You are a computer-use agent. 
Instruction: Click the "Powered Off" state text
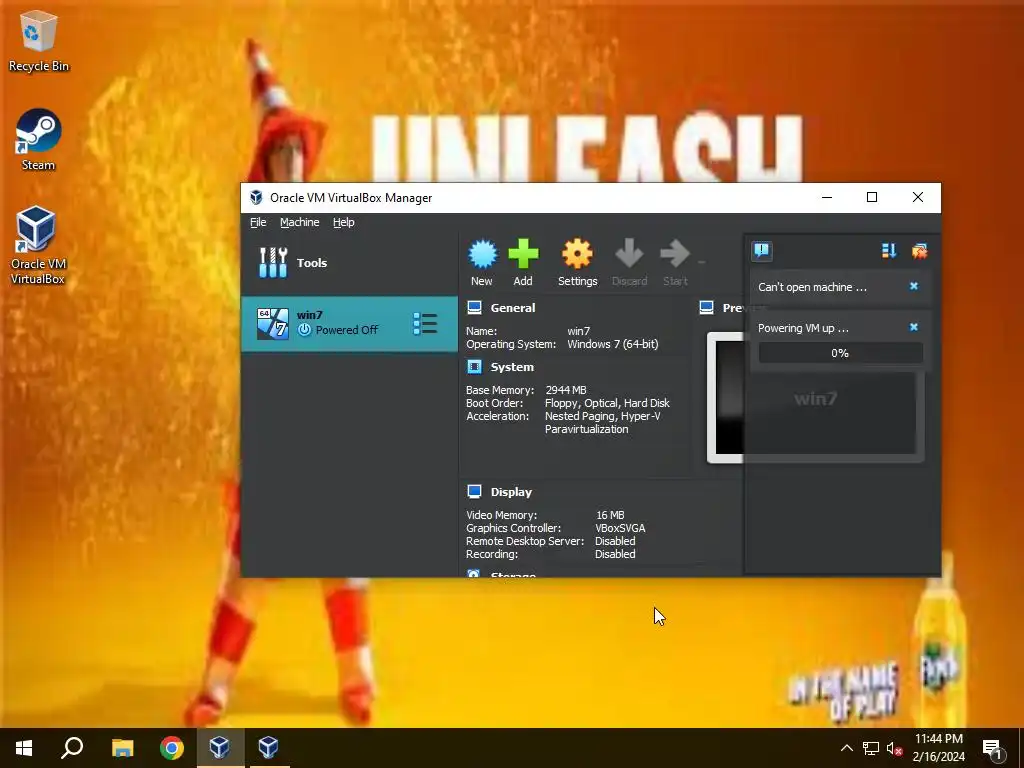click(x=347, y=330)
